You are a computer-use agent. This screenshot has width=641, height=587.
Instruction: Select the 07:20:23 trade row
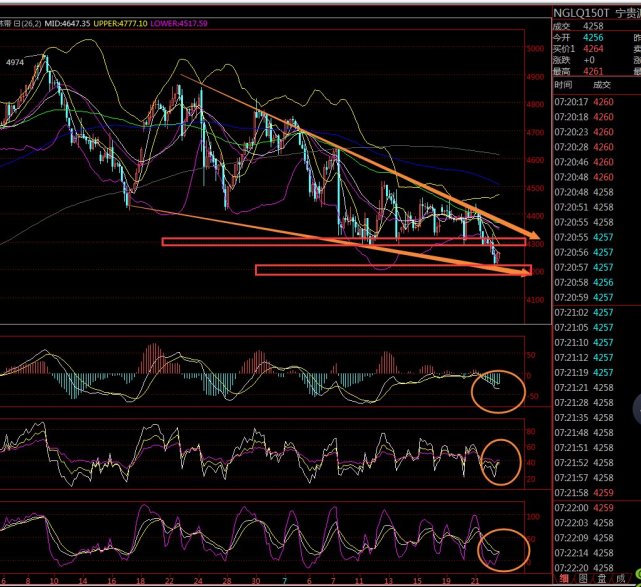tap(584, 132)
